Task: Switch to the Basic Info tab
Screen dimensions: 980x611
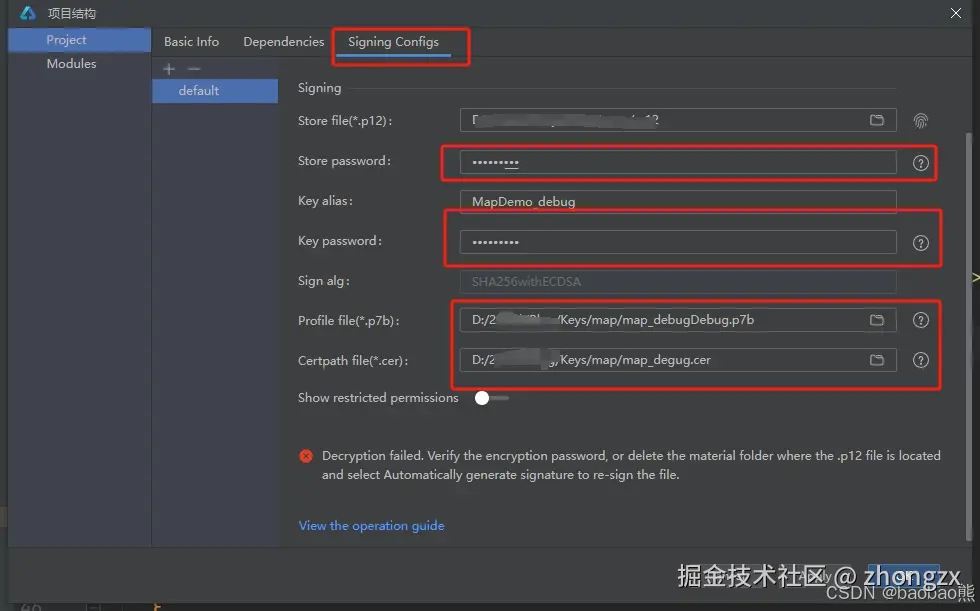Action: coord(191,41)
